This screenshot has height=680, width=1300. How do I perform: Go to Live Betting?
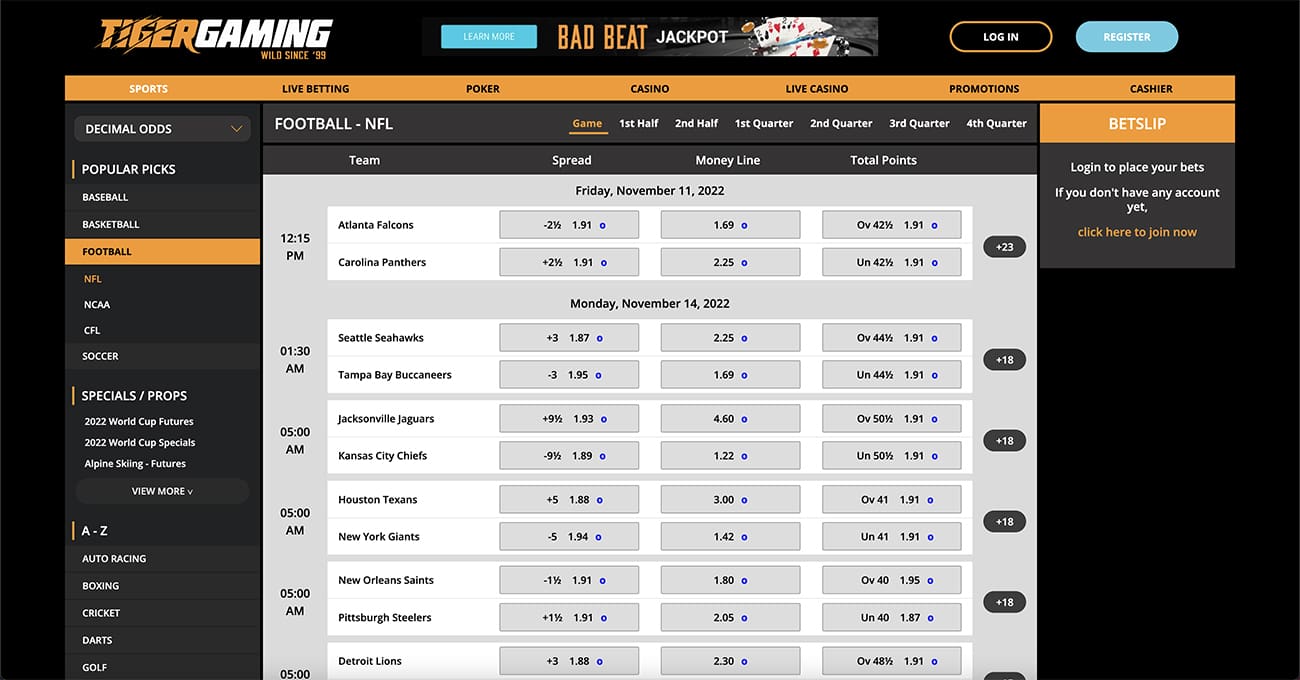pos(315,89)
